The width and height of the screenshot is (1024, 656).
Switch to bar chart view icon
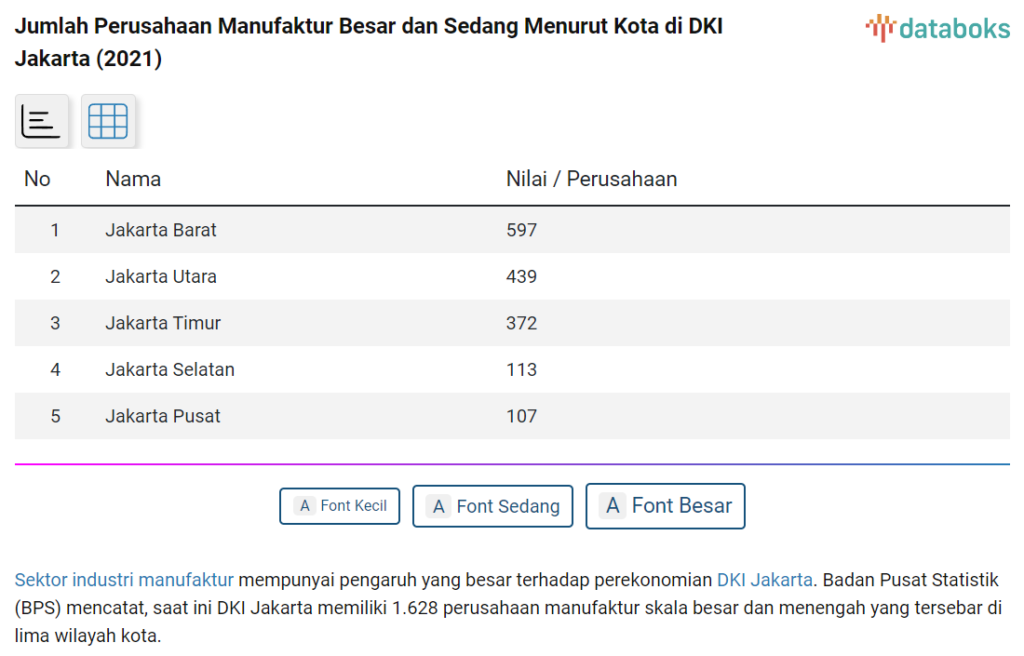[x=42, y=121]
